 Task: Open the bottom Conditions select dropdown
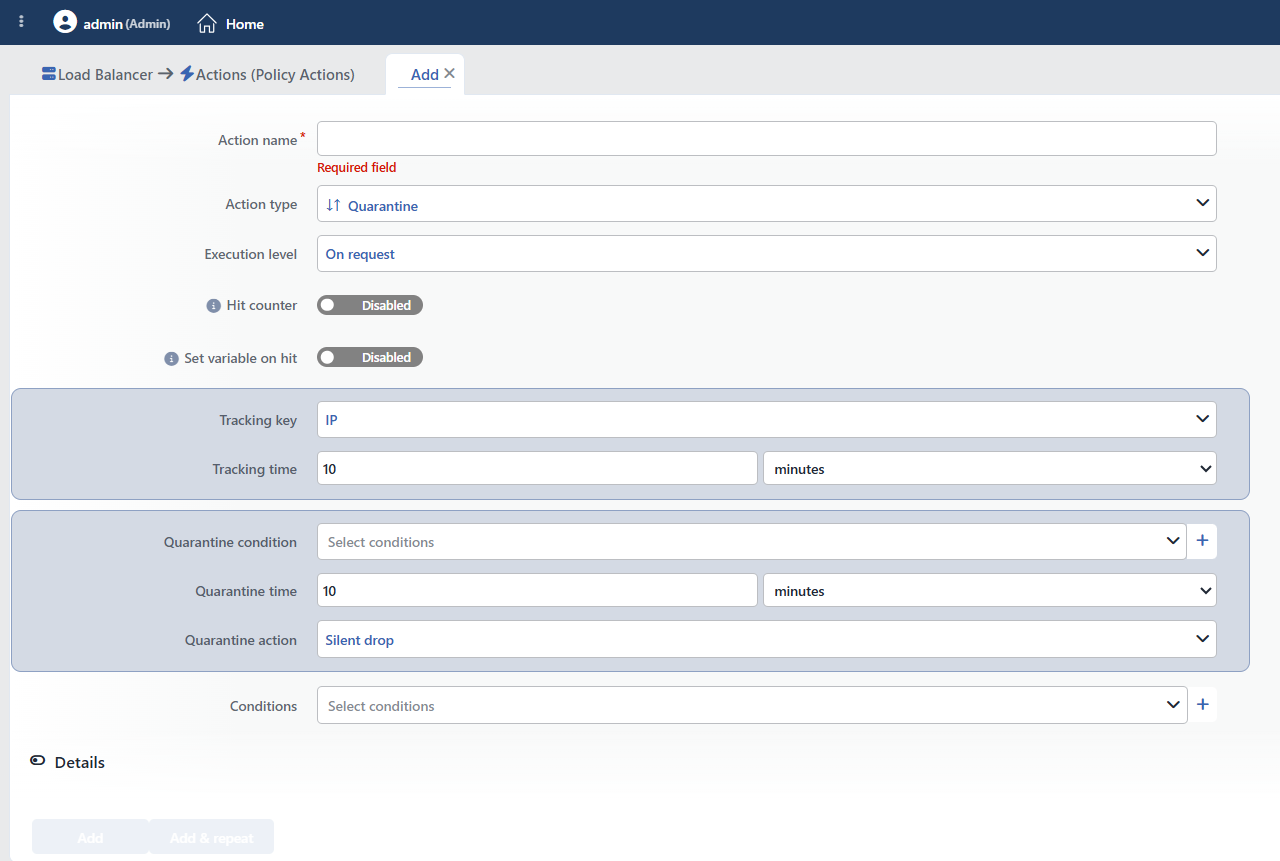point(751,705)
